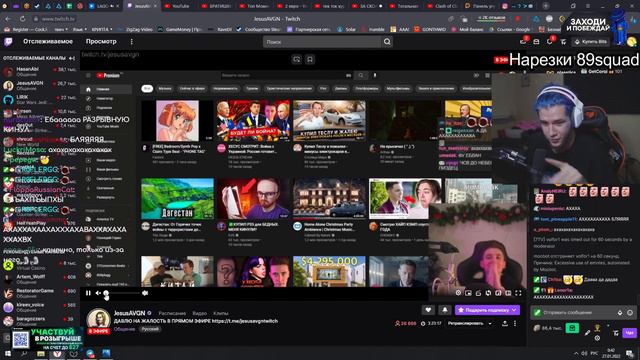
Task: Open Windows Start menu button
Action: pyautogui.click(x=8, y=353)
